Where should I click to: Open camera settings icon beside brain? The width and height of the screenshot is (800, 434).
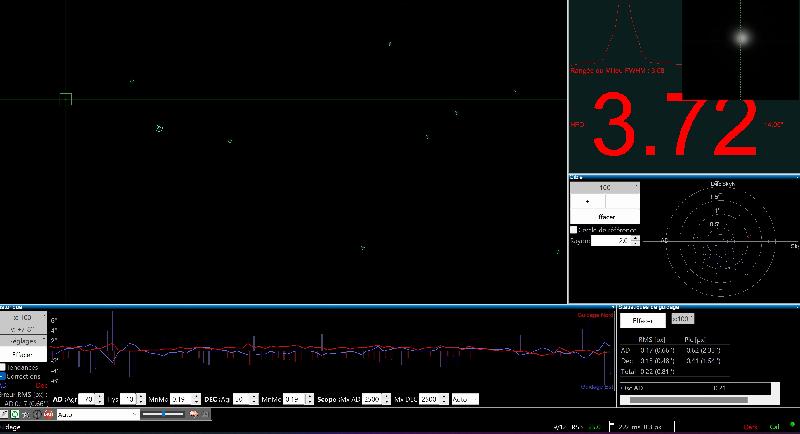point(205,414)
